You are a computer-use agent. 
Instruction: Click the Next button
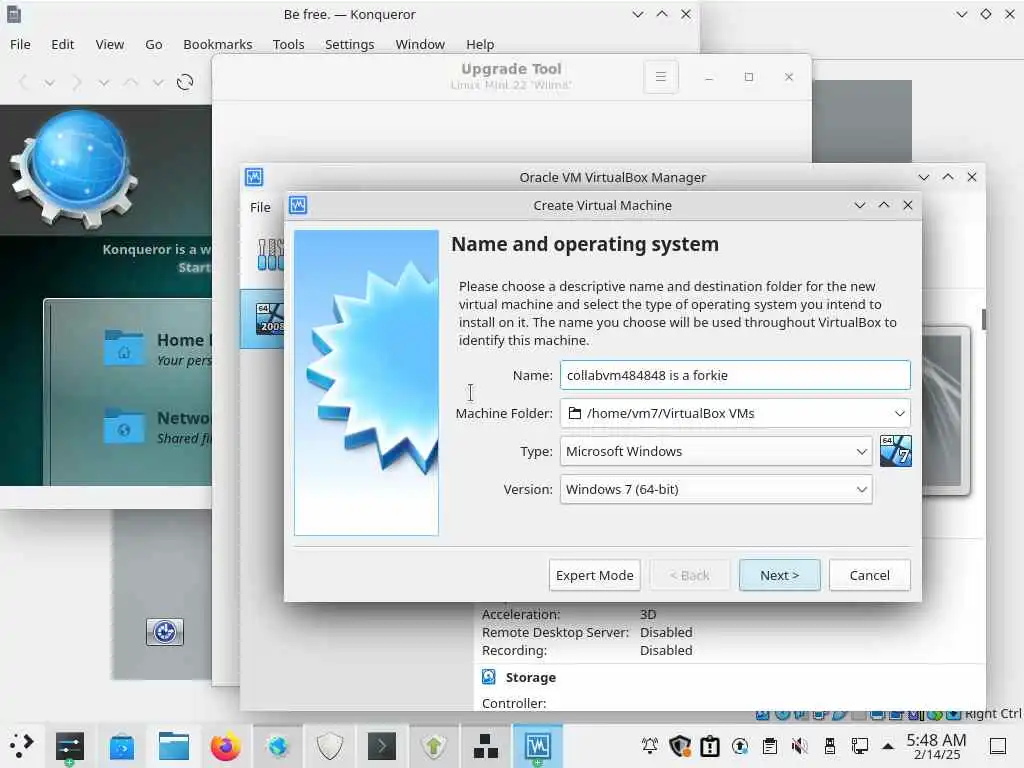[x=779, y=575]
